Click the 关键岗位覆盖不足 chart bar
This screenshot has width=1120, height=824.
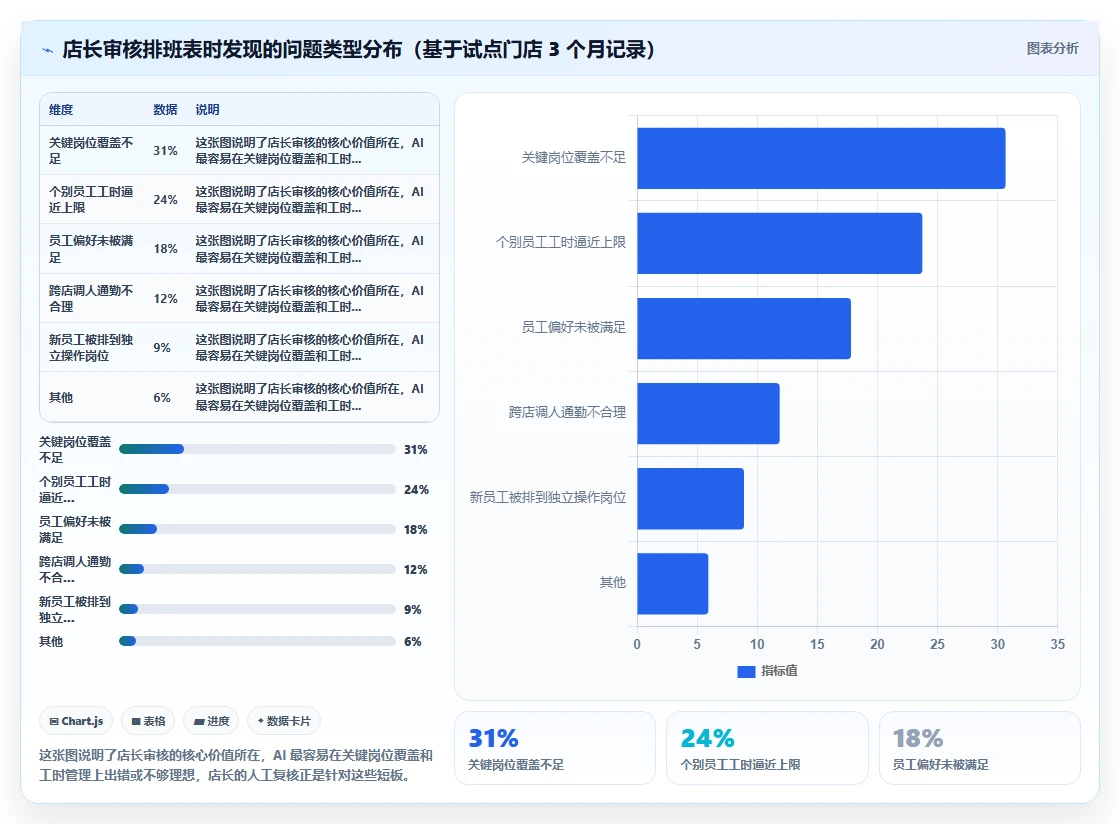[821, 158]
